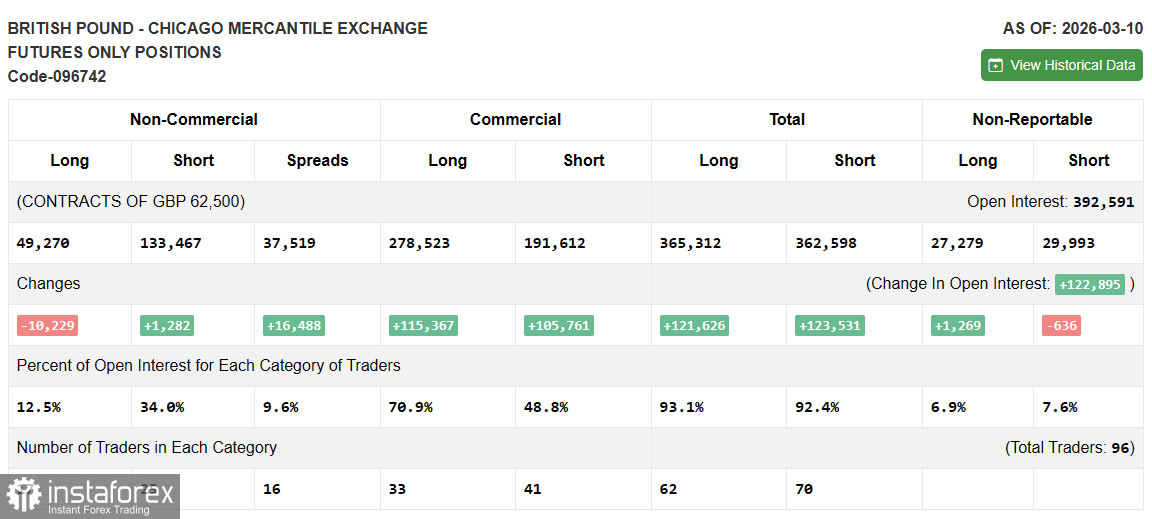Click the Spreads column header
Image resolution: width=1152 pixels, height=519 pixels.
point(317,160)
